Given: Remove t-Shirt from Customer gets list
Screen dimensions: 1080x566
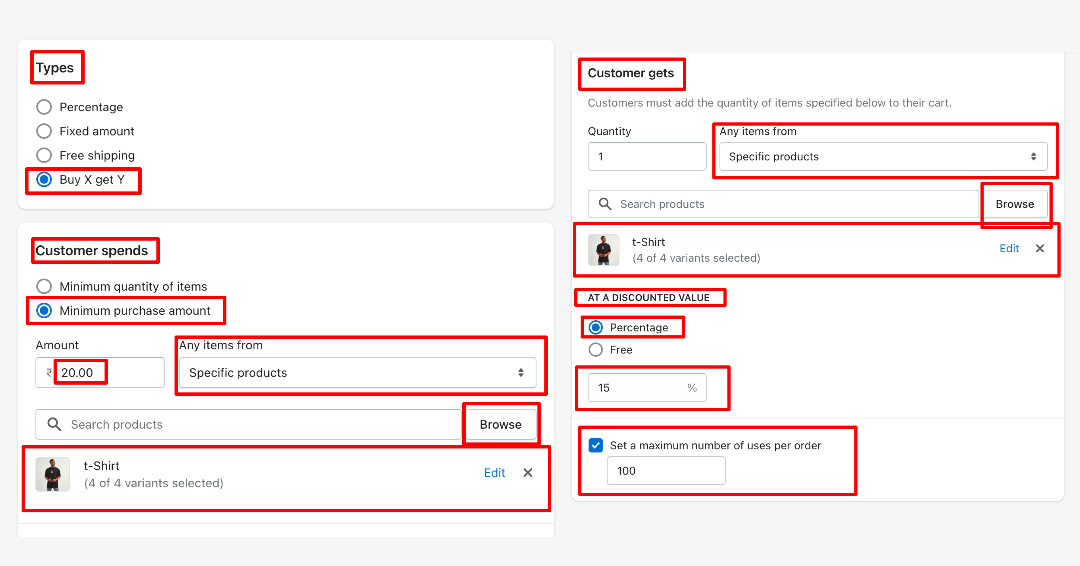Looking at the screenshot, I should [x=1040, y=249].
